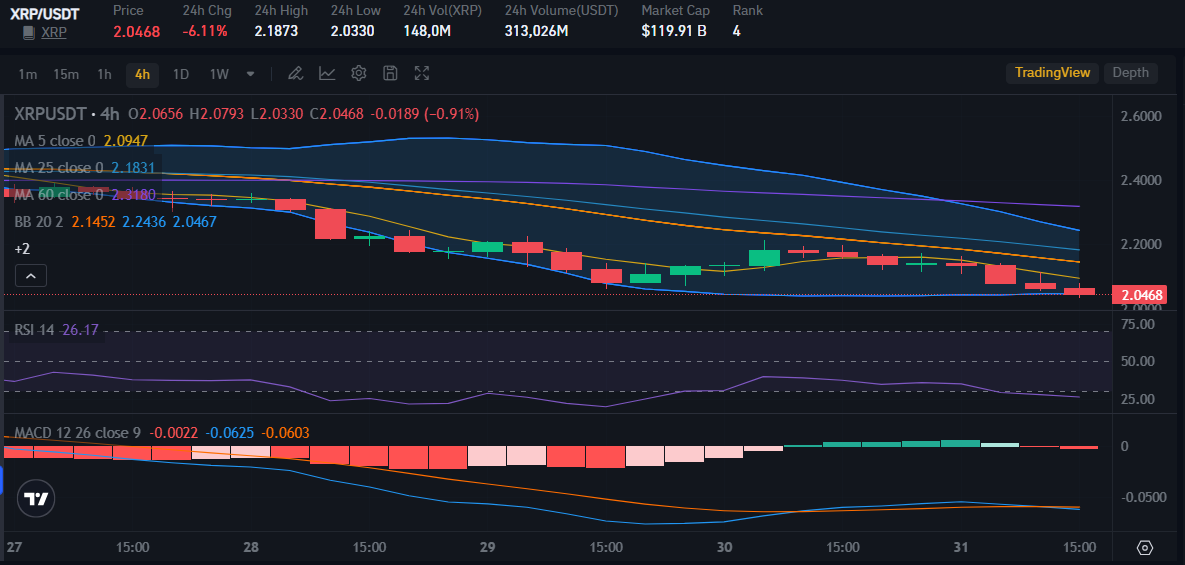Toggle fullscreen chart mode icon
Viewport: 1185px width, 565px height.
coord(422,73)
